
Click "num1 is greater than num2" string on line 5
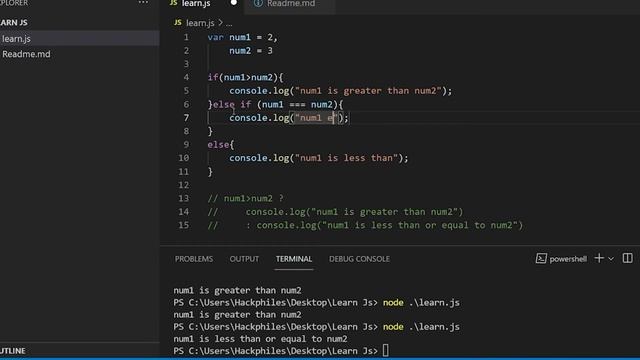pyautogui.click(x=368, y=91)
